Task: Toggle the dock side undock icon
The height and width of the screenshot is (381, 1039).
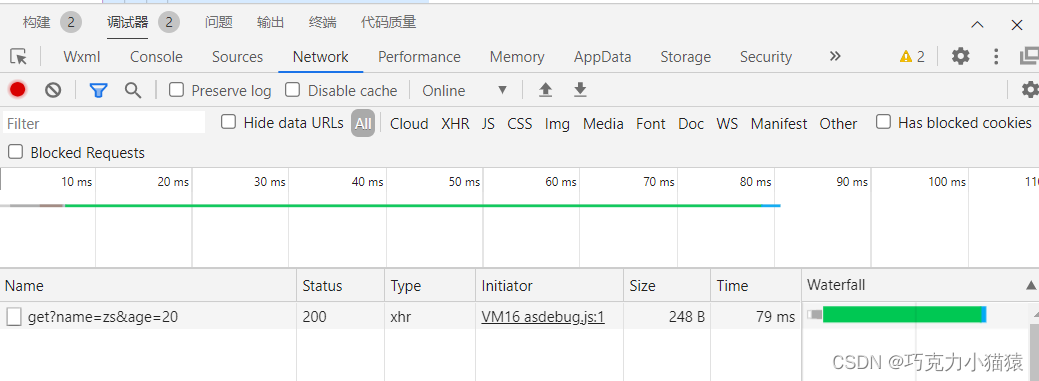Action: (x=1030, y=56)
